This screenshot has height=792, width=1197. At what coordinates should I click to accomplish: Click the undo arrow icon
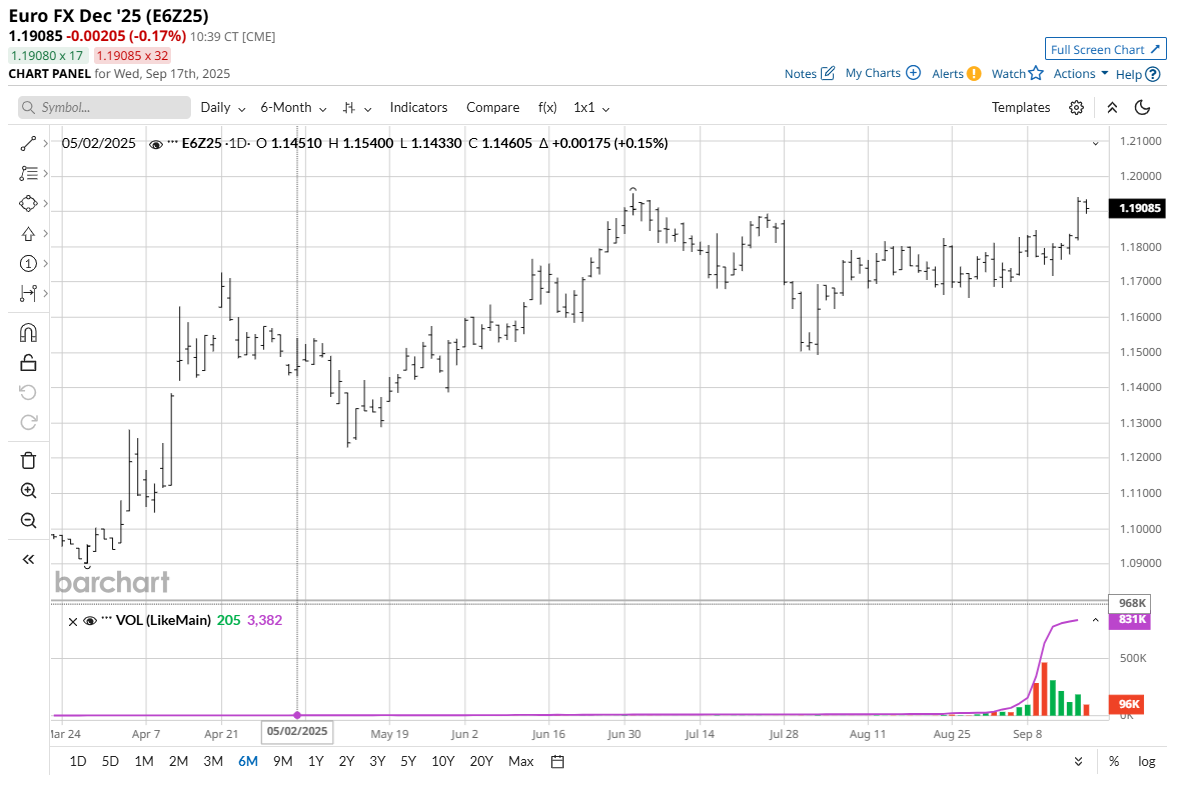click(28, 393)
